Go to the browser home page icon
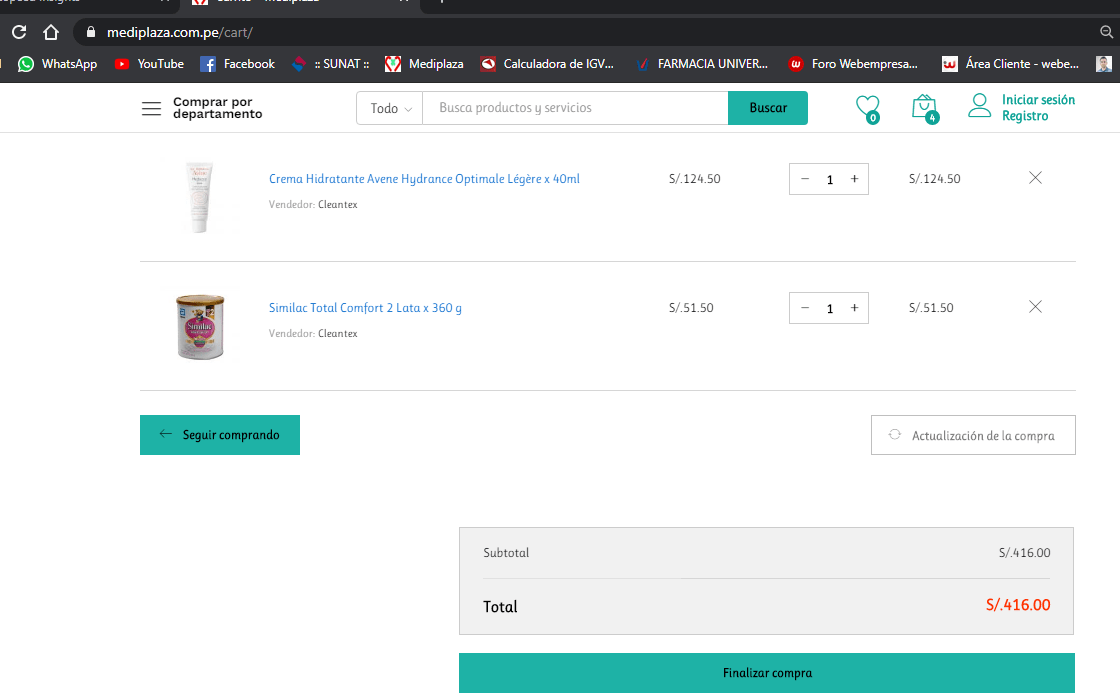1120x695 pixels. 51,32
